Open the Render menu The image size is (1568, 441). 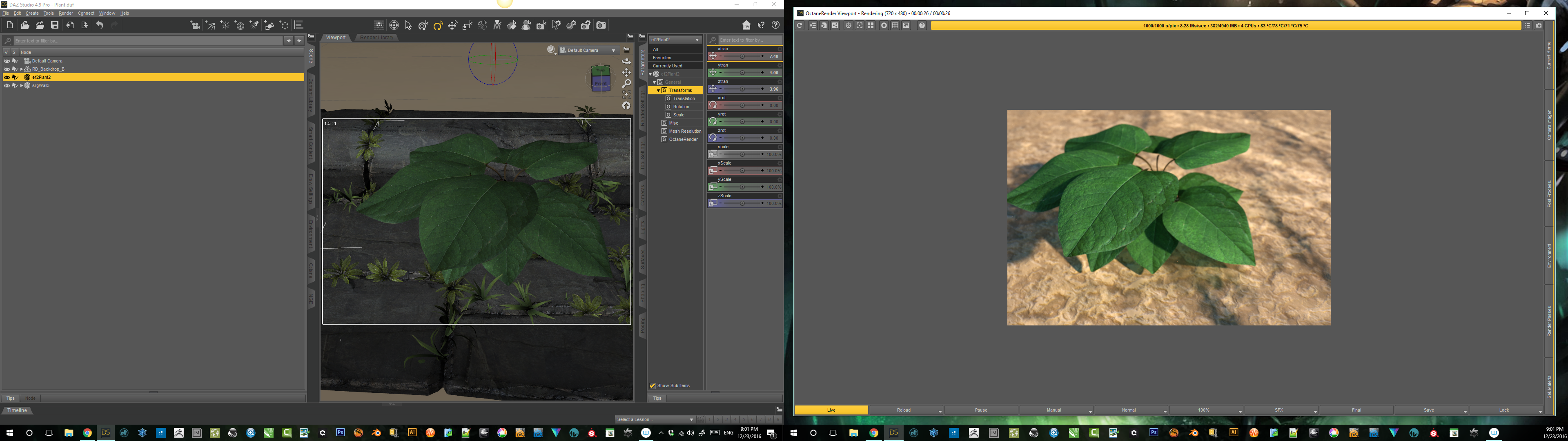pyautogui.click(x=66, y=13)
